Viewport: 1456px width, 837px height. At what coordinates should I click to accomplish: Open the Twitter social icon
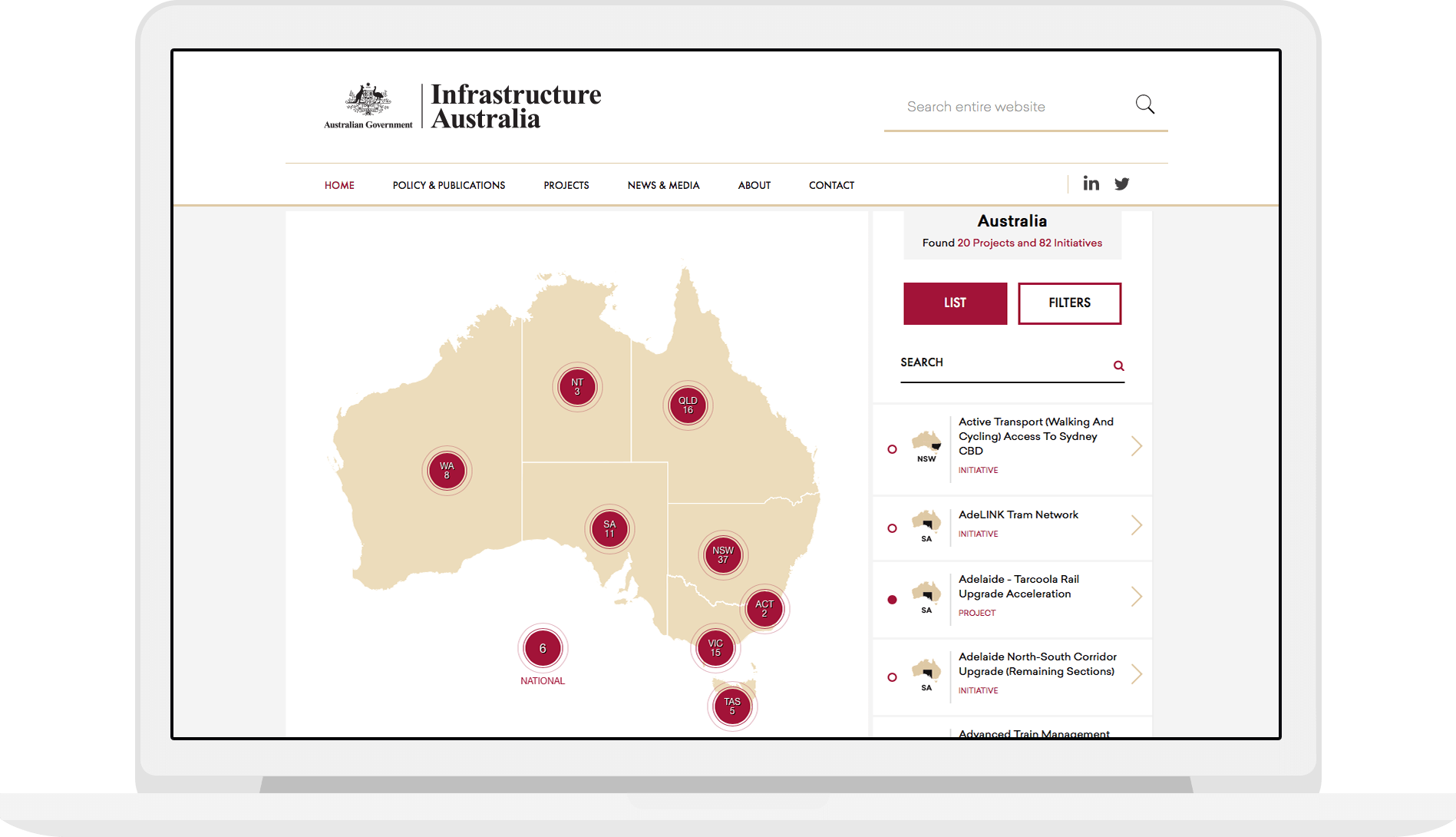pos(1121,184)
